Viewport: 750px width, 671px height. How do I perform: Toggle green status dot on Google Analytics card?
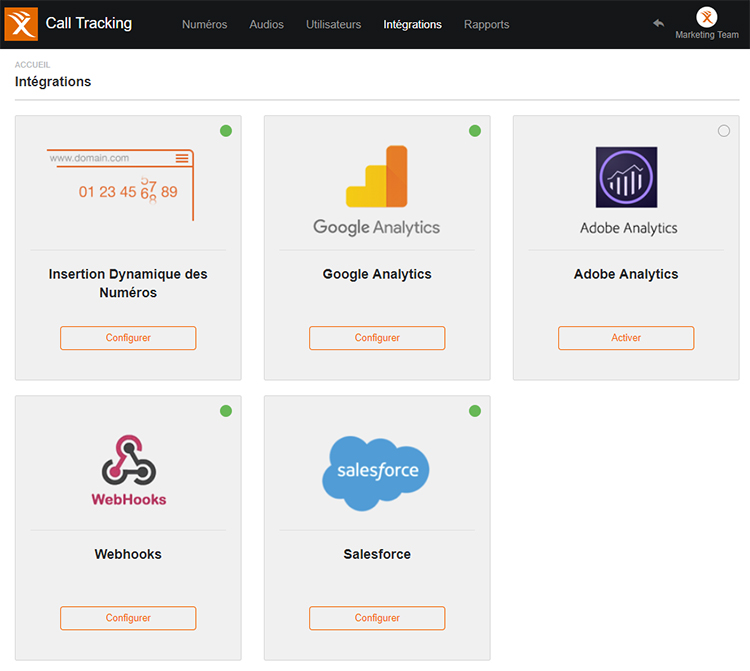pyautogui.click(x=475, y=131)
